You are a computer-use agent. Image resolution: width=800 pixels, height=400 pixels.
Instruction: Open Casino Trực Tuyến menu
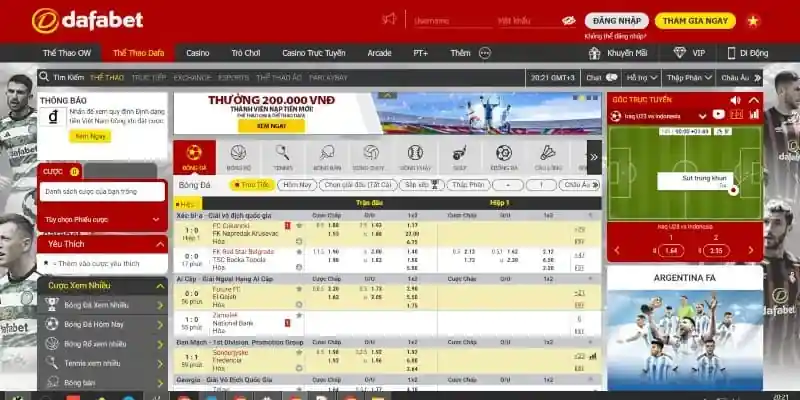(x=314, y=53)
